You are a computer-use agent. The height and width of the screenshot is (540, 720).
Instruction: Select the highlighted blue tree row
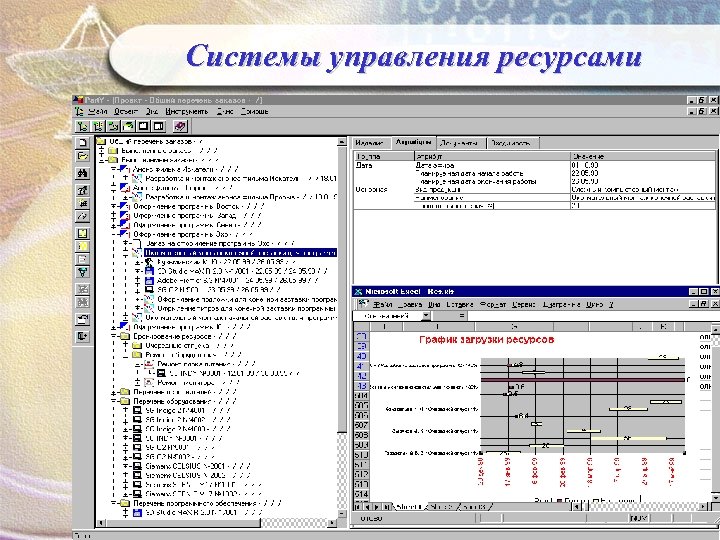[x=241, y=253]
